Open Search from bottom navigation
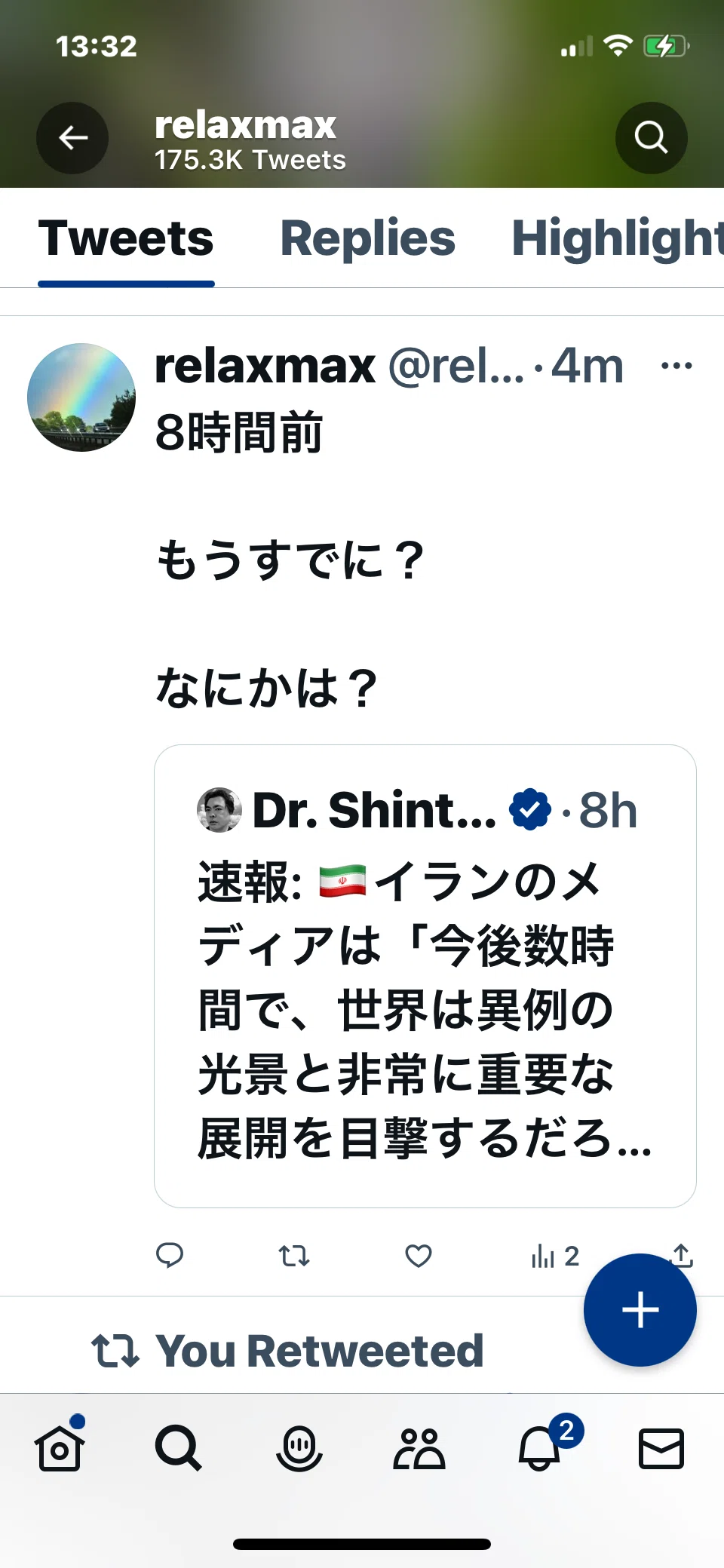 [179, 1448]
